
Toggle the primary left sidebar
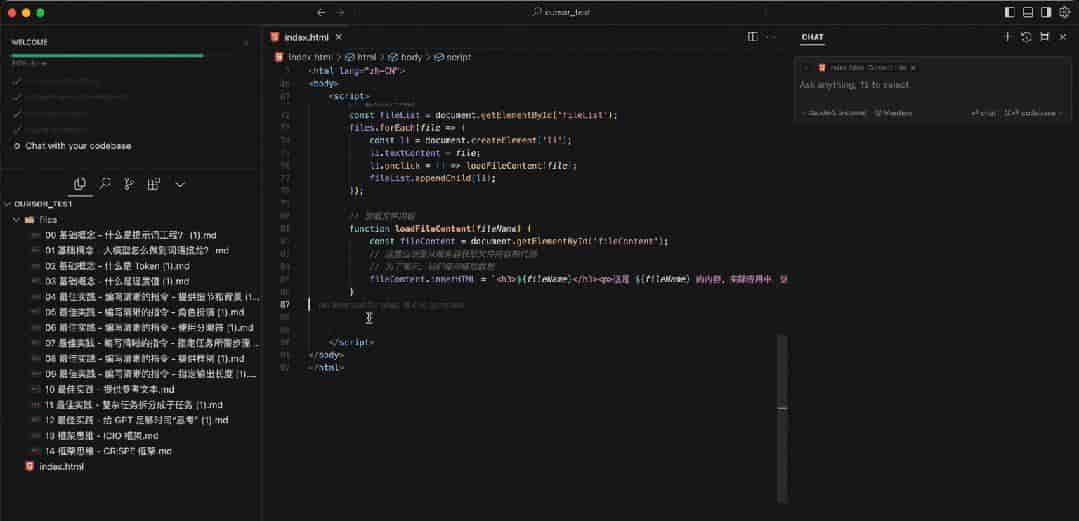pyautogui.click(x=1009, y=12)
